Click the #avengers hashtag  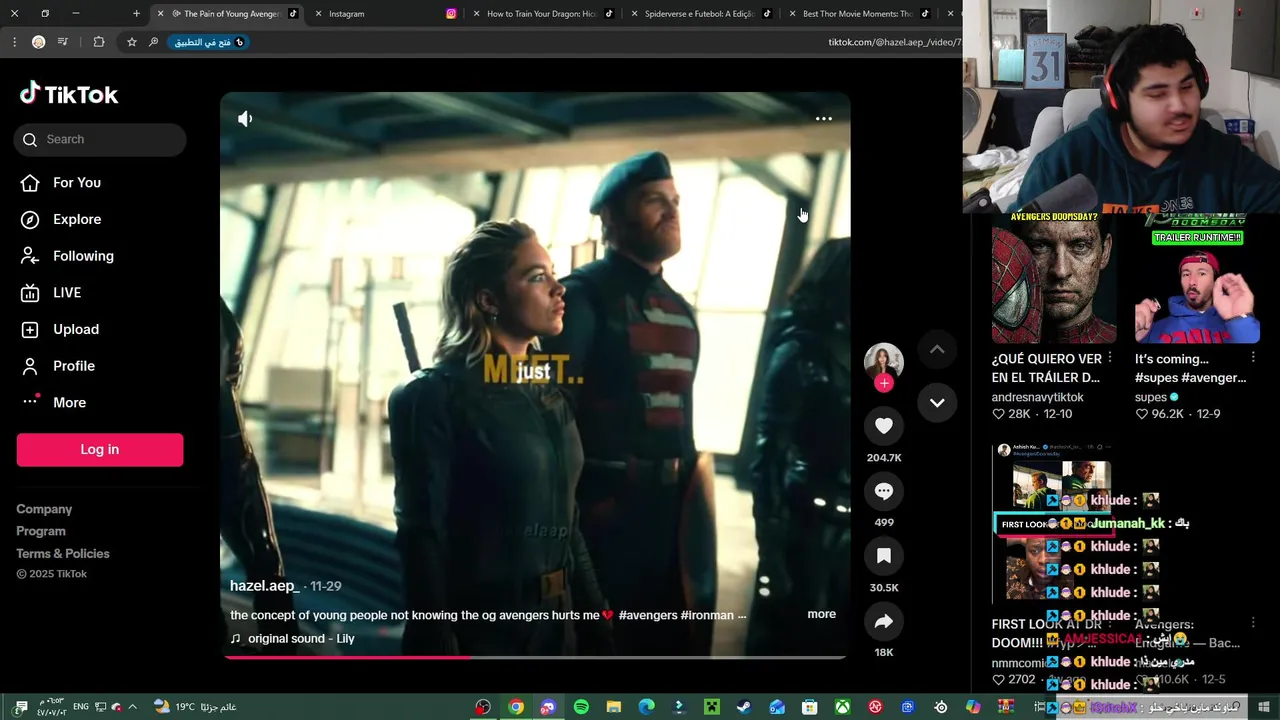[647, 615]
